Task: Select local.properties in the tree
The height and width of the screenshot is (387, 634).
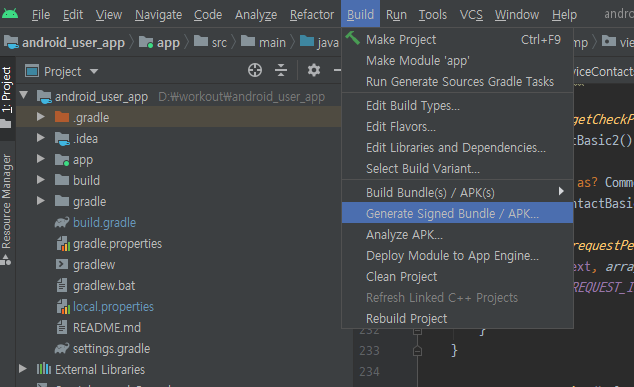Action: click(x=113, y=307)
